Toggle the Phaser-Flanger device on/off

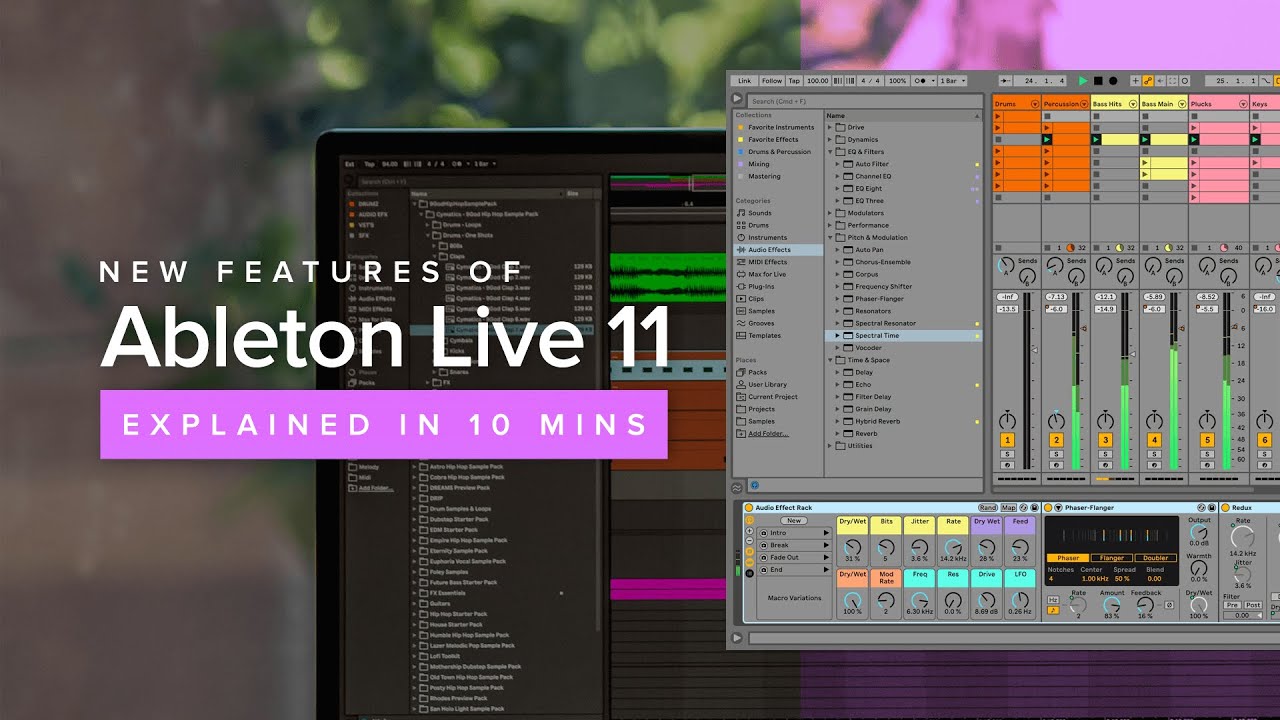coord(1049,508)
